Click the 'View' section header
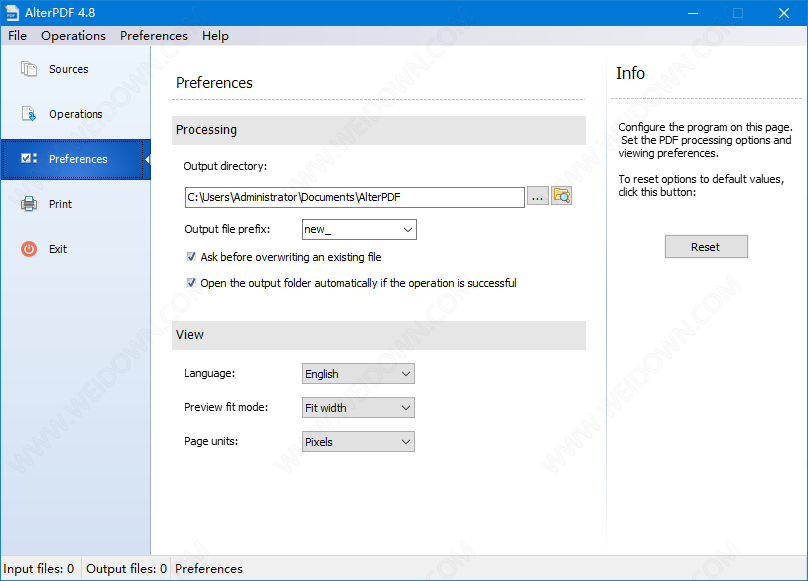808x581 pixels. pos(379,335)
